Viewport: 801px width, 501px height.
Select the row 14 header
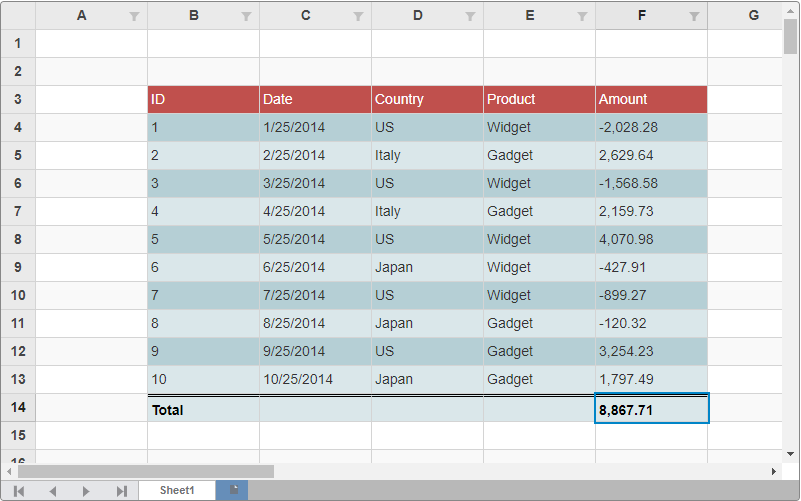tap(18, 408)
